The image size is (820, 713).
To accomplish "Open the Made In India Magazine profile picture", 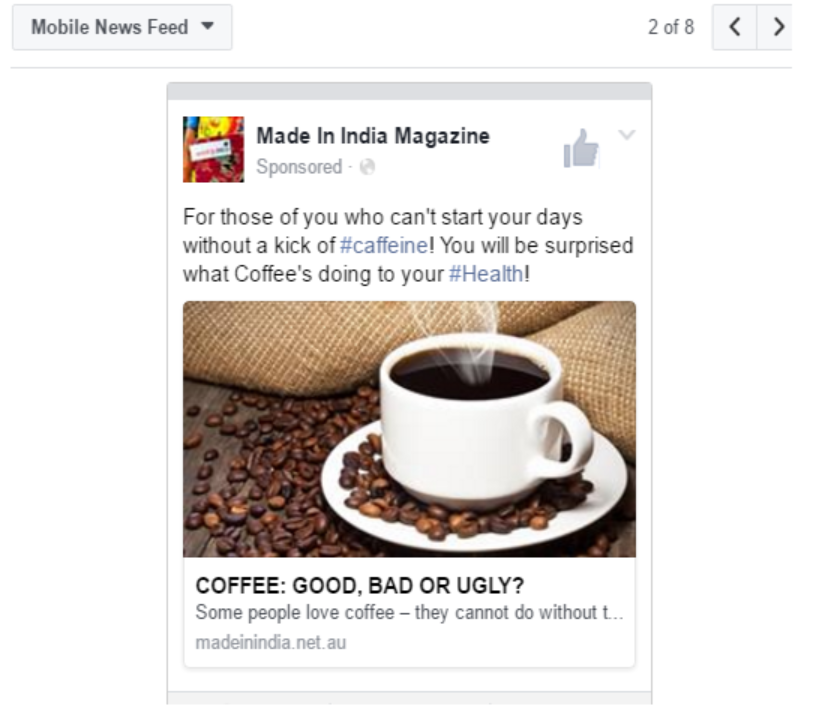I will point(213,149).
